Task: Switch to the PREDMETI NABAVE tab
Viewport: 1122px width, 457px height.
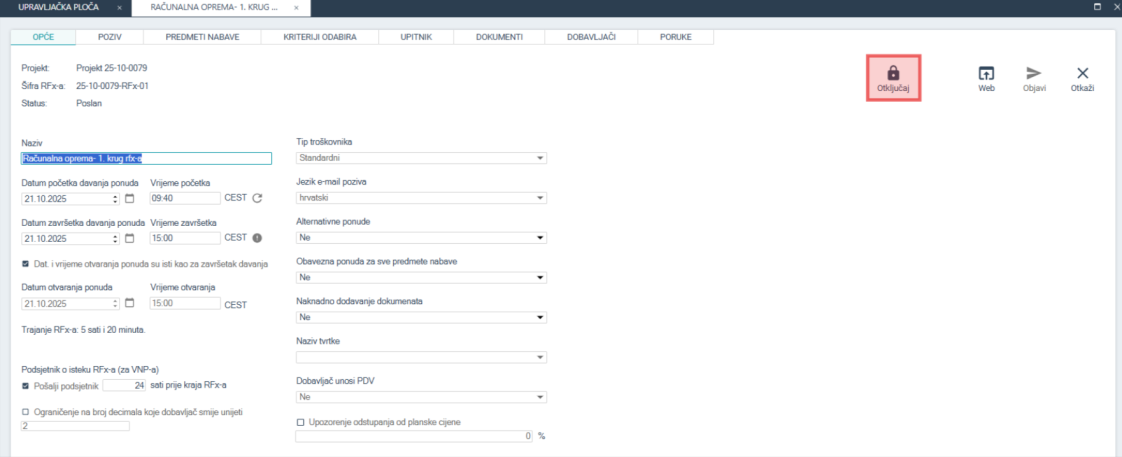Action: coord(201,37)
